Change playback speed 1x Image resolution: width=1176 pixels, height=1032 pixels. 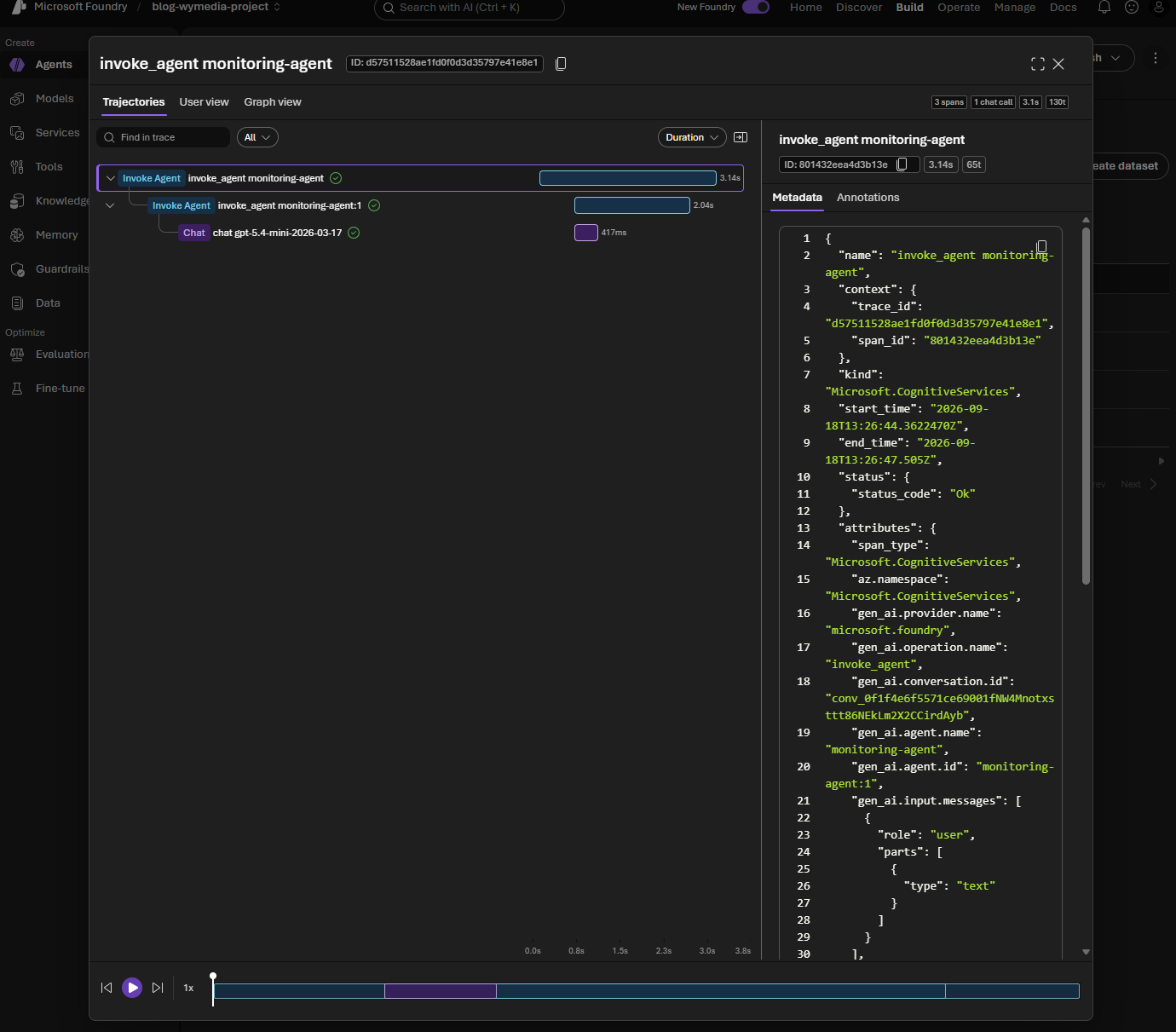(189, 988)
